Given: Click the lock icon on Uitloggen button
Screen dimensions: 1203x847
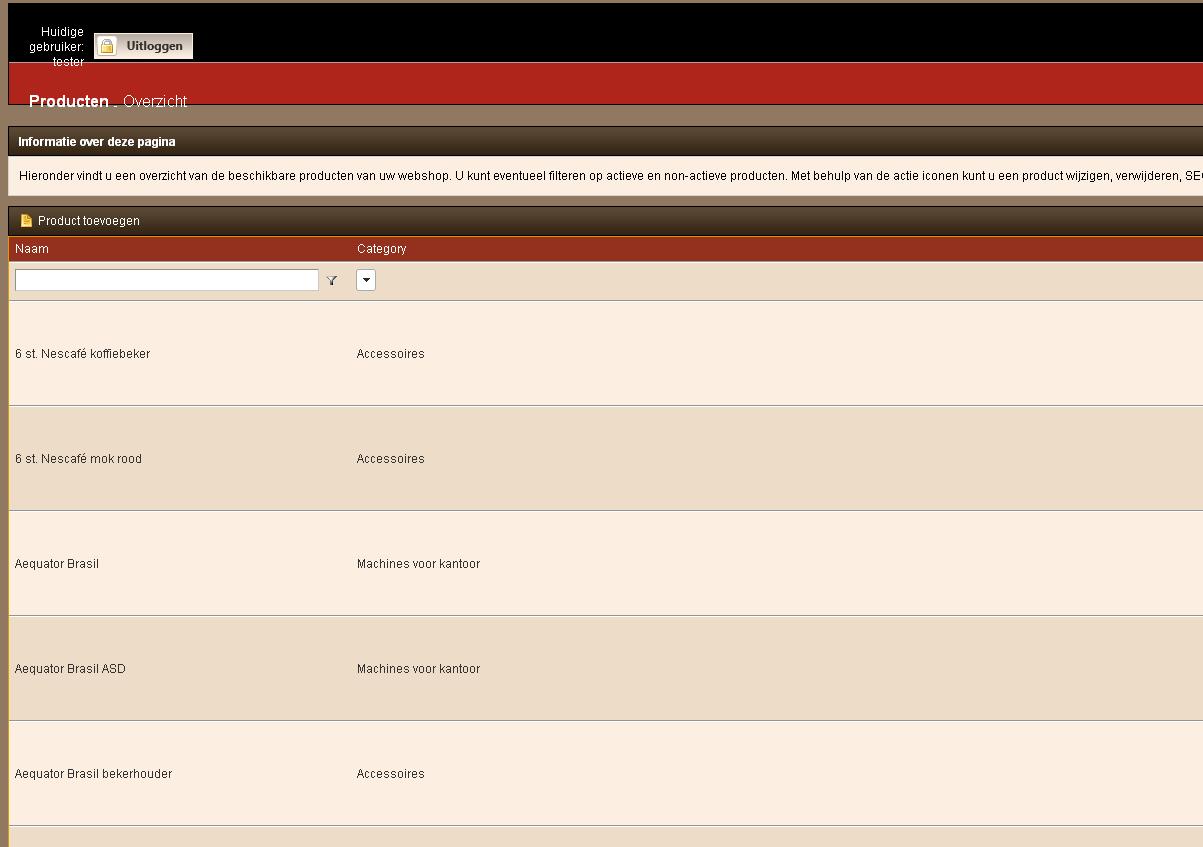Looking at the screenshot, I should [x=107, y=46].
